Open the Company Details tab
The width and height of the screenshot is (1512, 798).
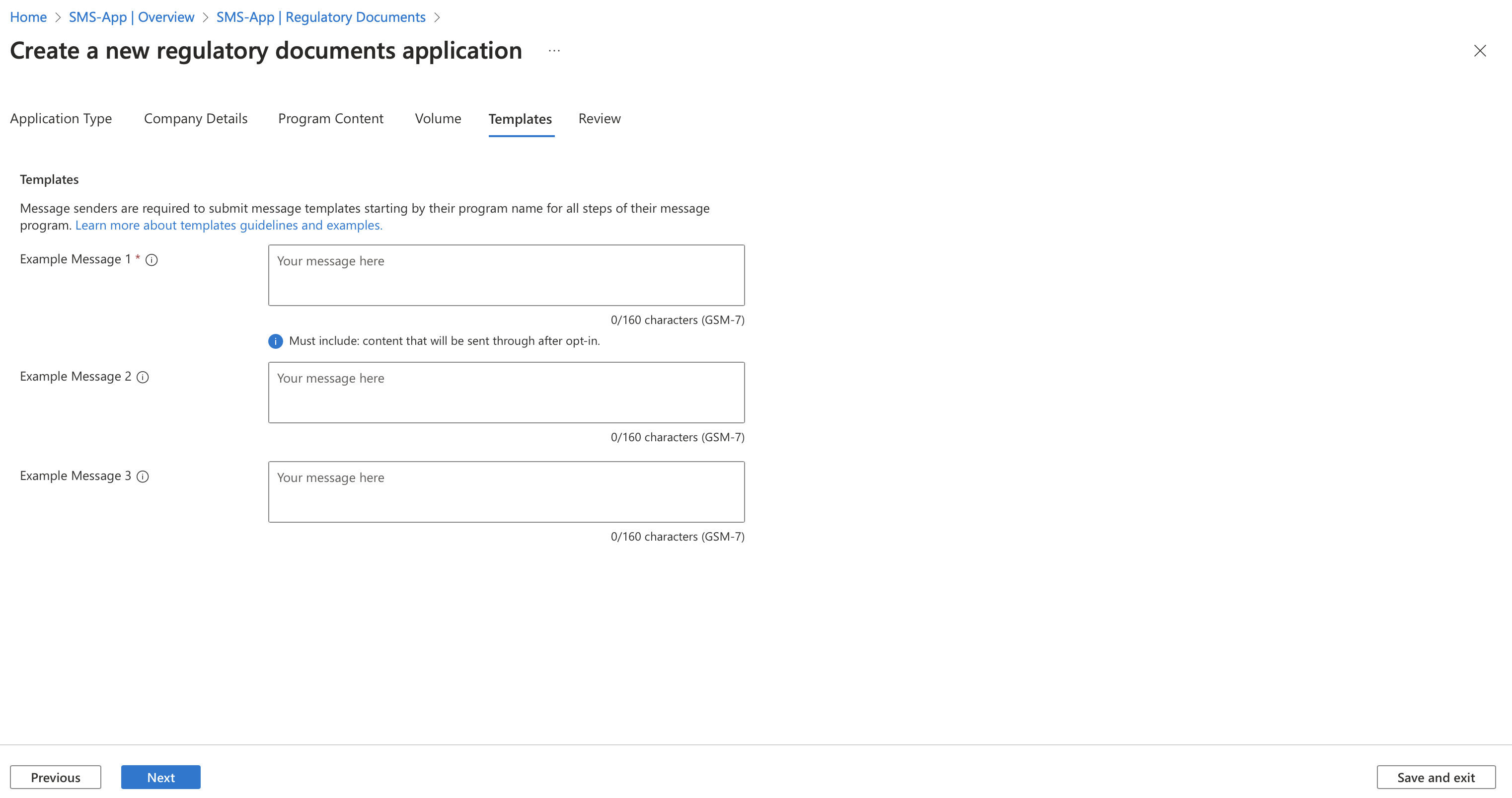(x=195, y=119)
